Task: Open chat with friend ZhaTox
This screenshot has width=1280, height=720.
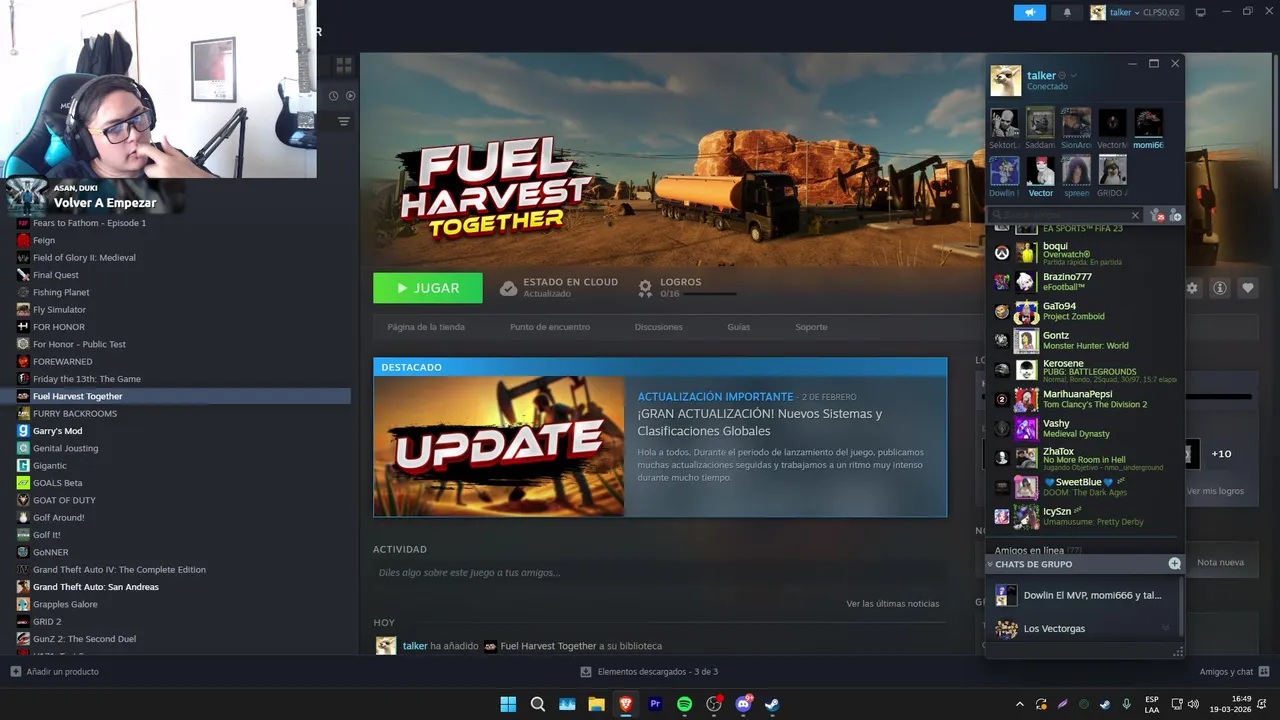Action: click(x=1085, y=459)
